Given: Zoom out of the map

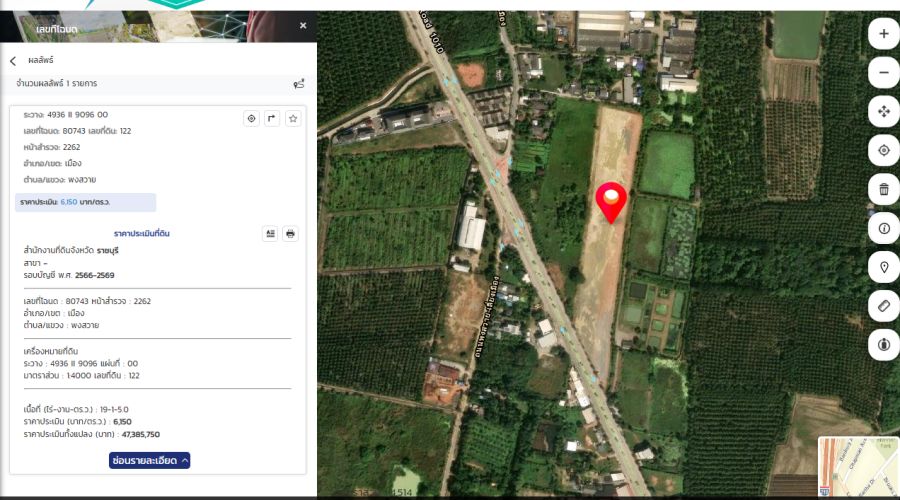Looking at the screenshot, I should click(x=883, y=73).
